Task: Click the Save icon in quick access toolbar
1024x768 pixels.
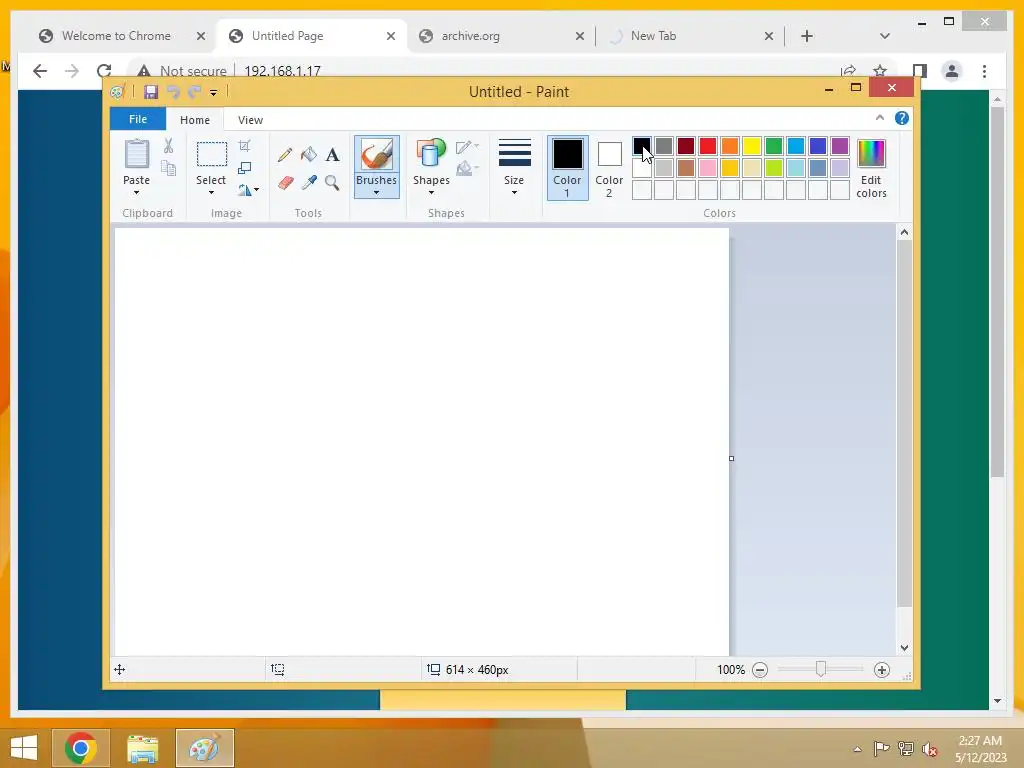Action: 151,92
